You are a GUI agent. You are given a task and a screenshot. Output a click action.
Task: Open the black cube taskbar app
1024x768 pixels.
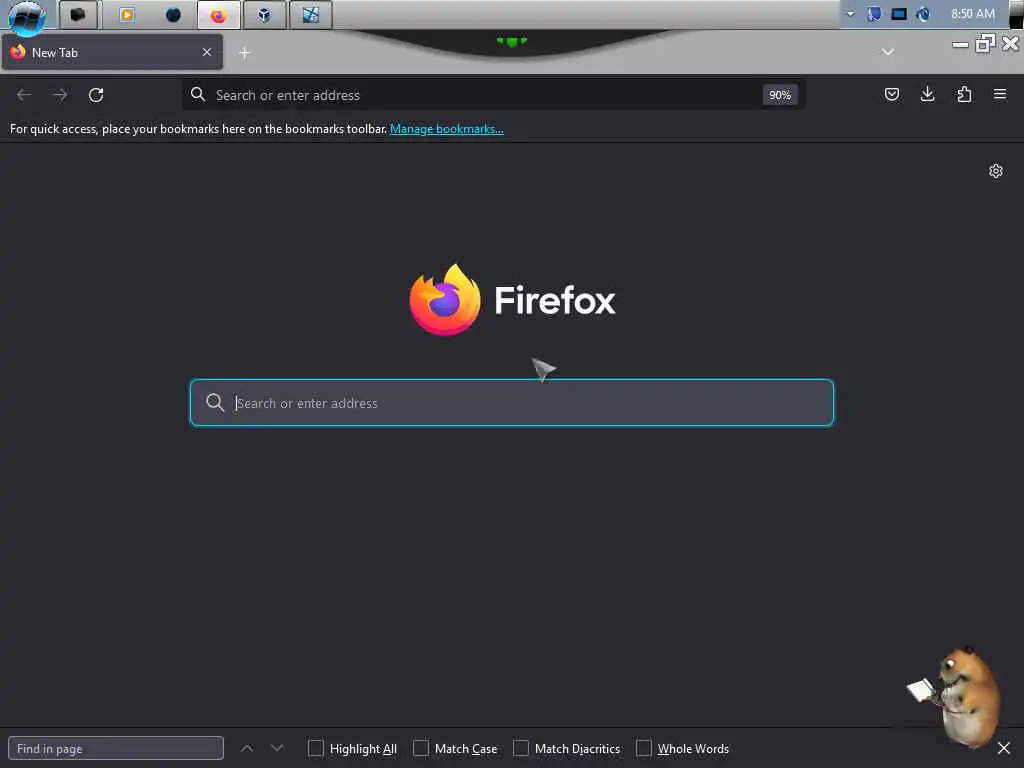(x=78, y=15)
